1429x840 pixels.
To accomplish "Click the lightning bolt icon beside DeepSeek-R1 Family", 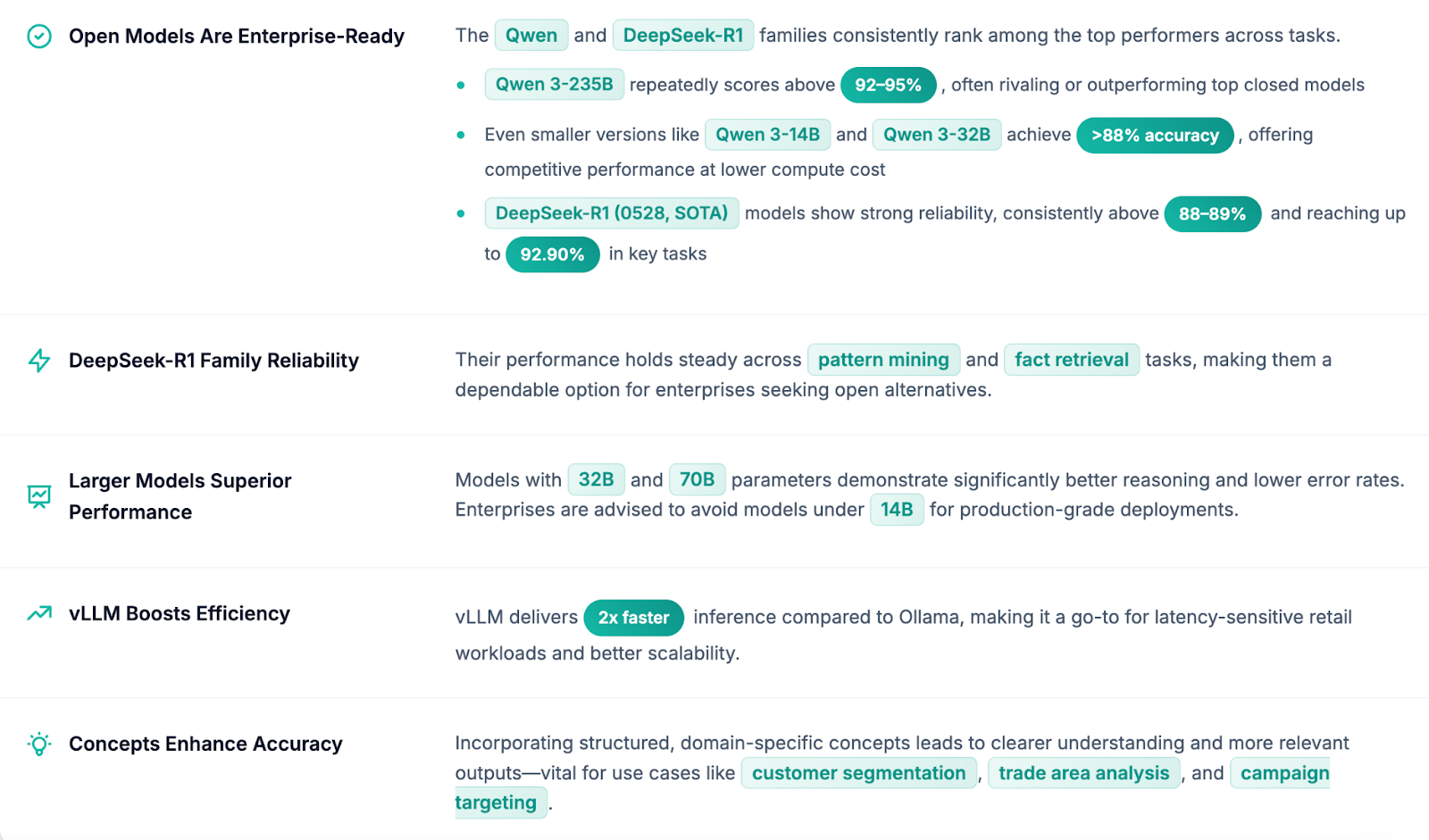I will [39, 361].
